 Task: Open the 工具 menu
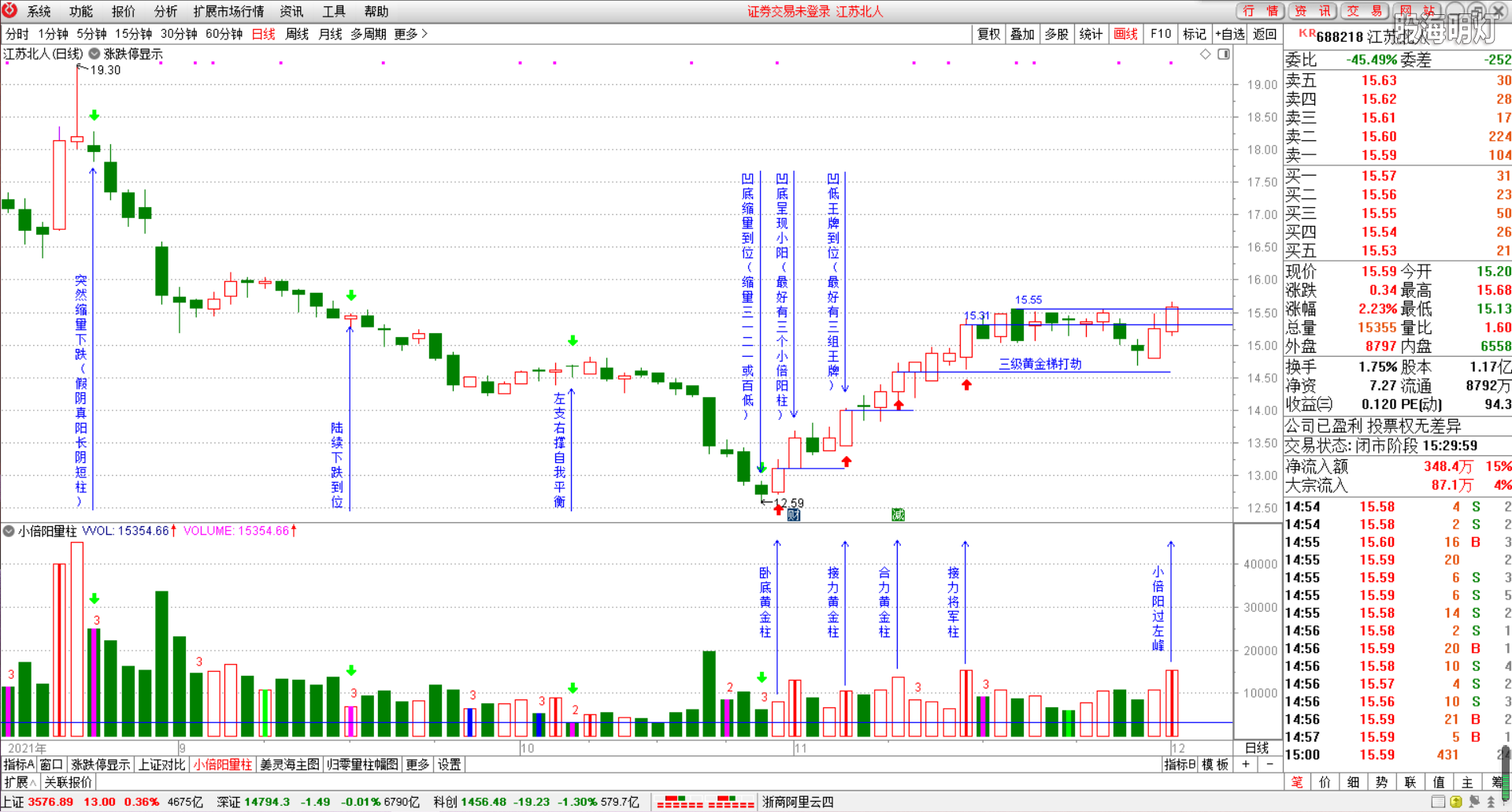point(334,11)
